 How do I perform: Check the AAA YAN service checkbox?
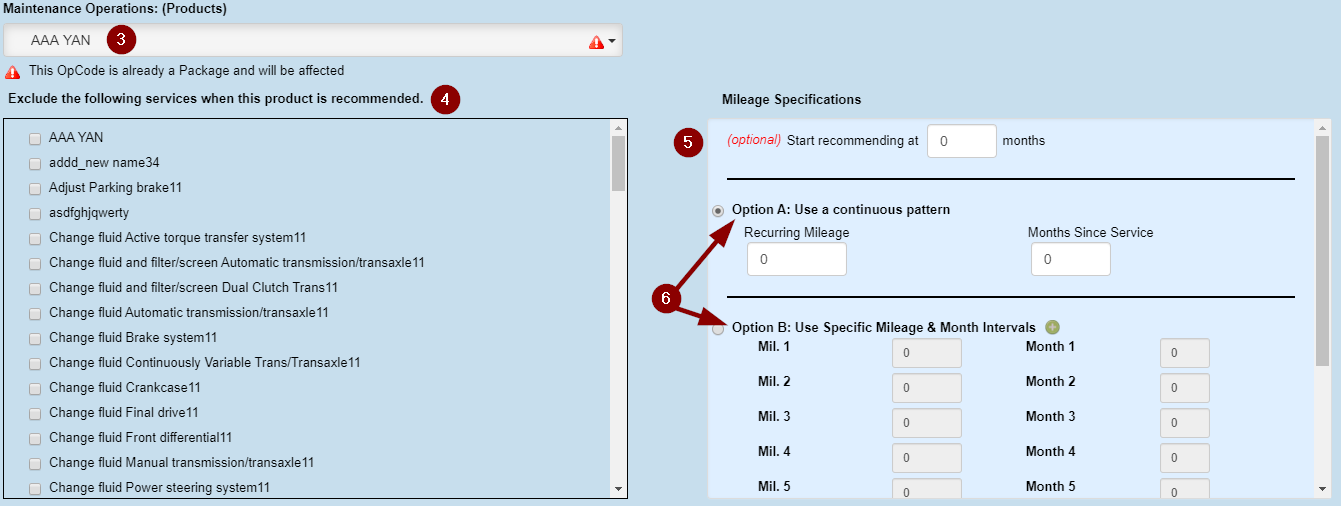(x=35, y=138)
